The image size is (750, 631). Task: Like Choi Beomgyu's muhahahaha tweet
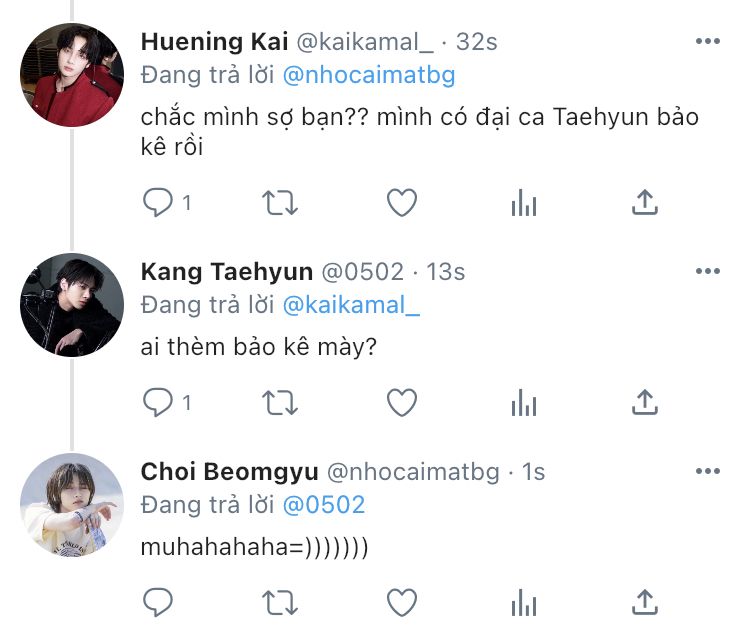coord(401,601)
